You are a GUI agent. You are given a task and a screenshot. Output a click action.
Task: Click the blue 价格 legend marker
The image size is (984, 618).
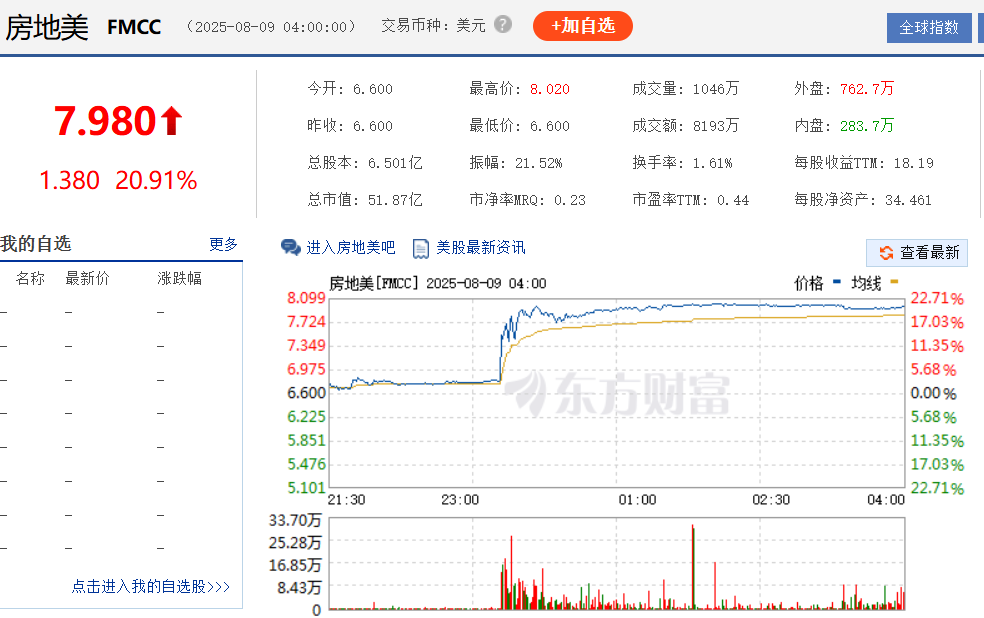(837, 282)
